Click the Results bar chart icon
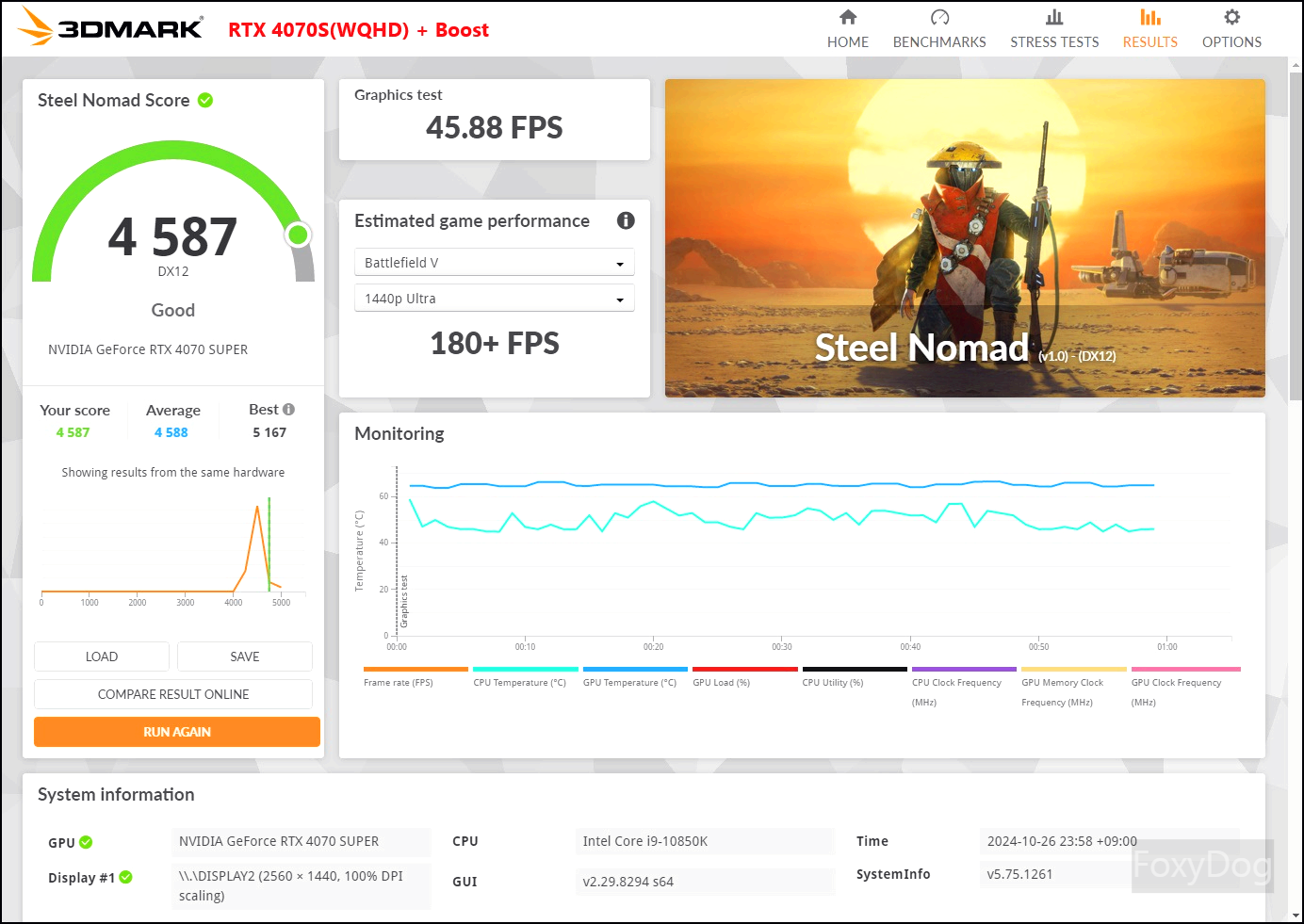This screenshot has width=1304, height=924. [x=1149, y=17]
